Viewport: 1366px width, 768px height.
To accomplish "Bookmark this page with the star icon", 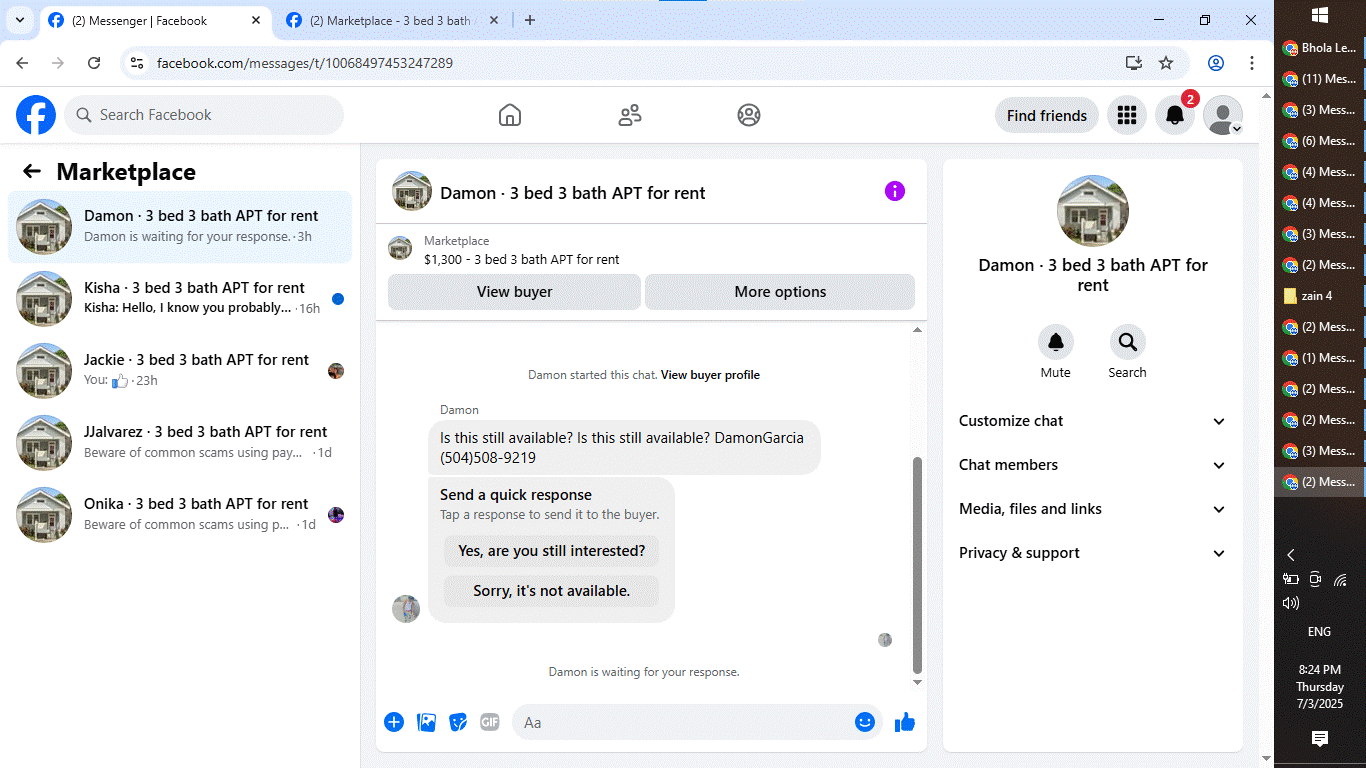I will 1166,63.
